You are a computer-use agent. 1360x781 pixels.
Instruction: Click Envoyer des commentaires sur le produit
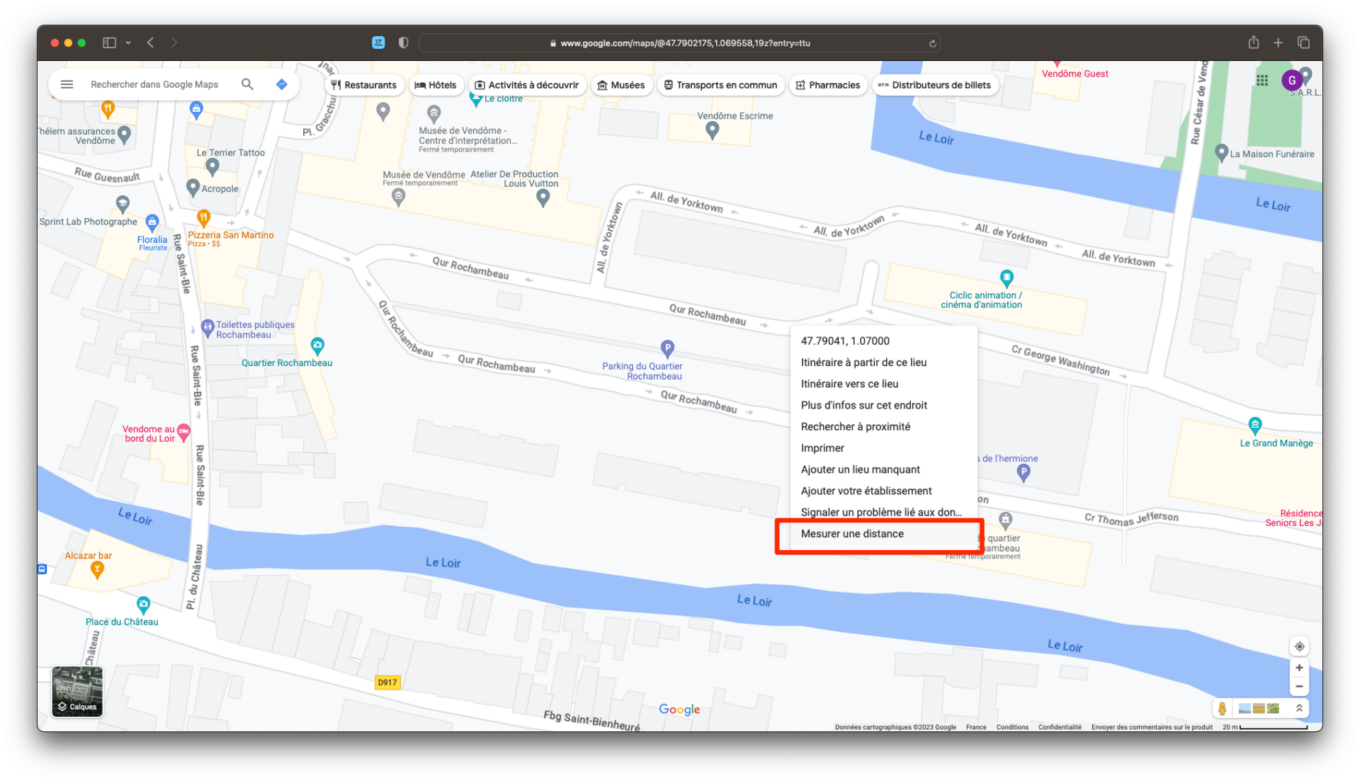[x=1152, y=727]
